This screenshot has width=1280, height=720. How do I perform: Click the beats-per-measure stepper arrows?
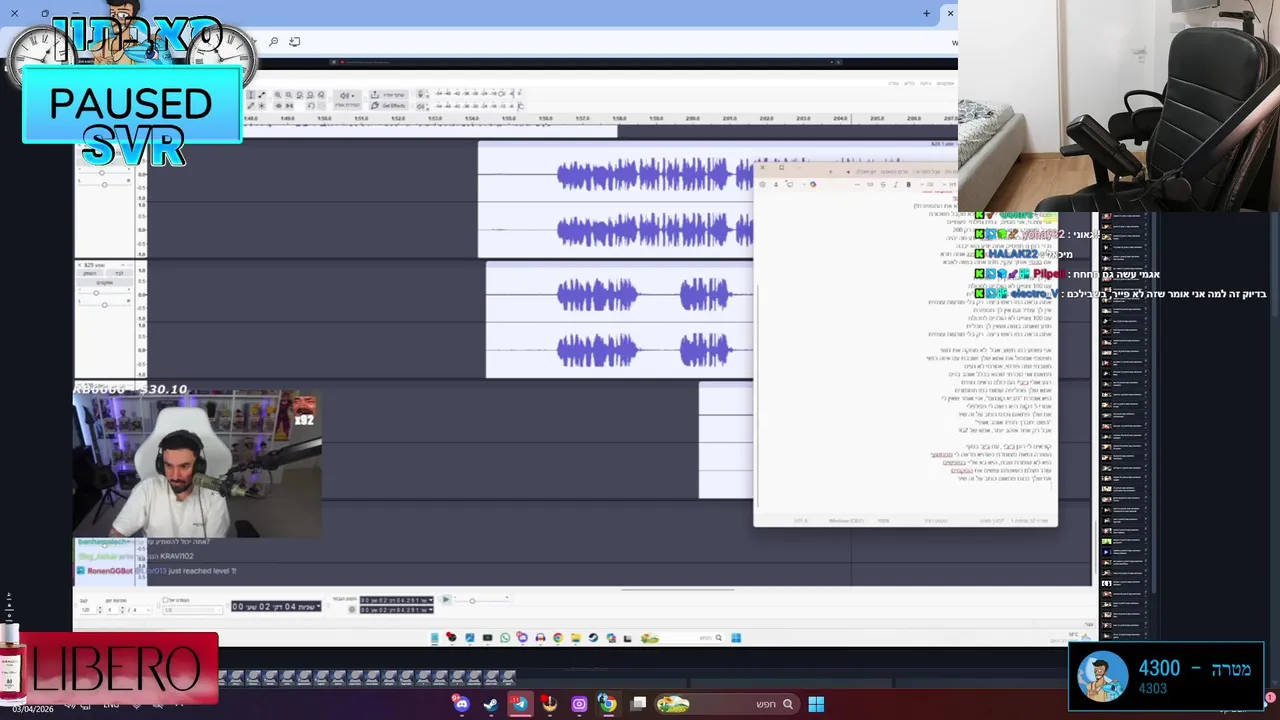pos(122,610)
